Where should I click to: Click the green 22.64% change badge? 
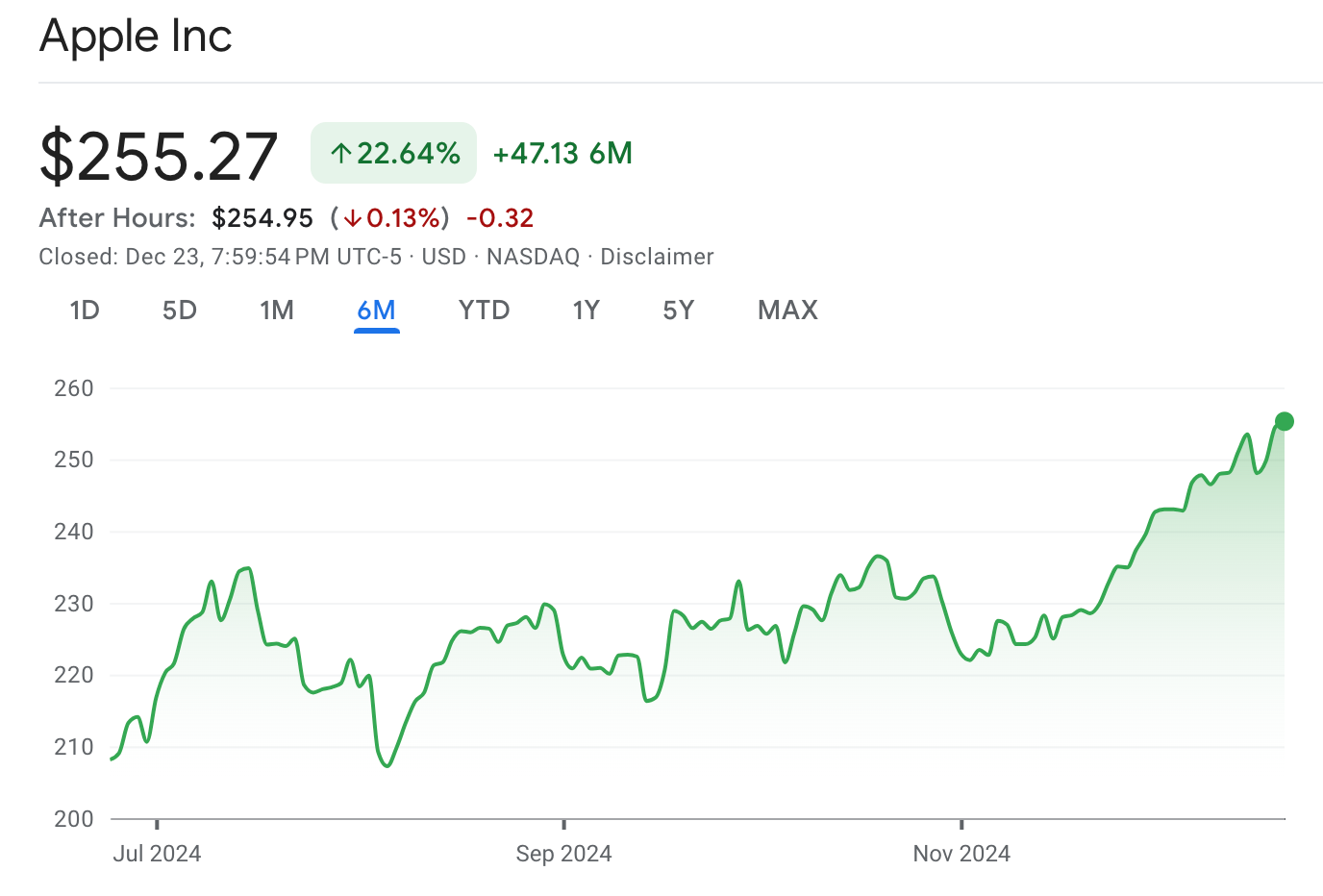[x=393, y=153]
